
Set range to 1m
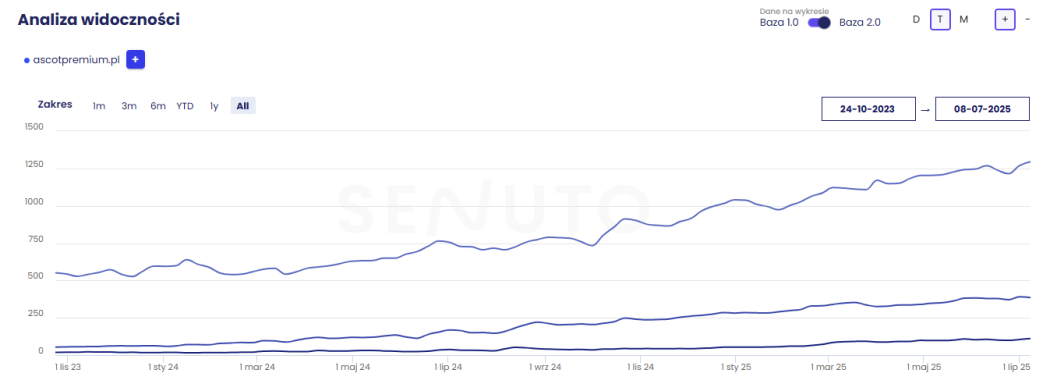point(99,106)
